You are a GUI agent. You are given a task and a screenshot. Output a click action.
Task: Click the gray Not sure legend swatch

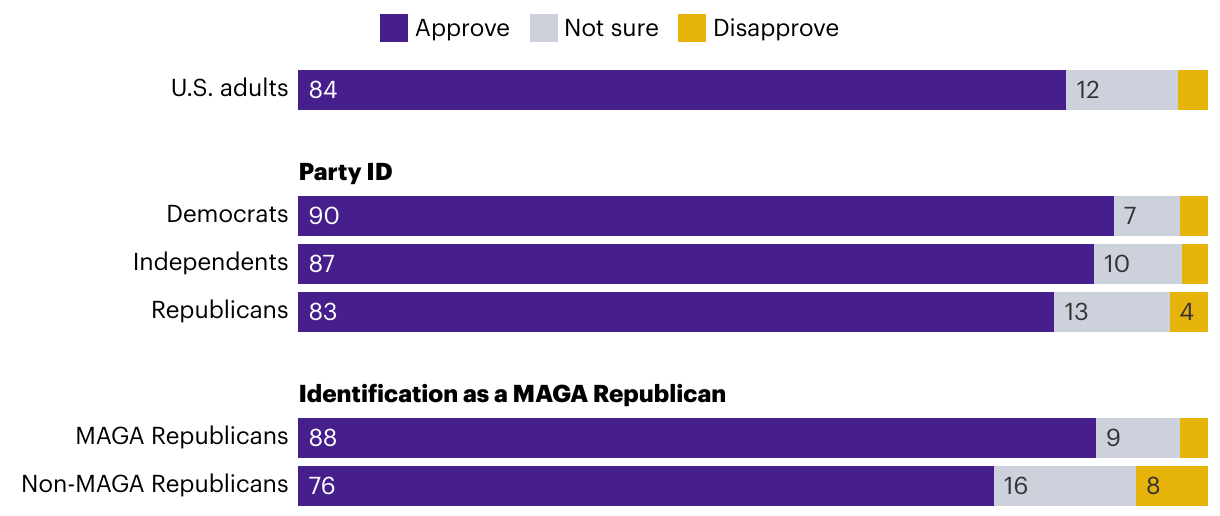[x=543, y=28]
